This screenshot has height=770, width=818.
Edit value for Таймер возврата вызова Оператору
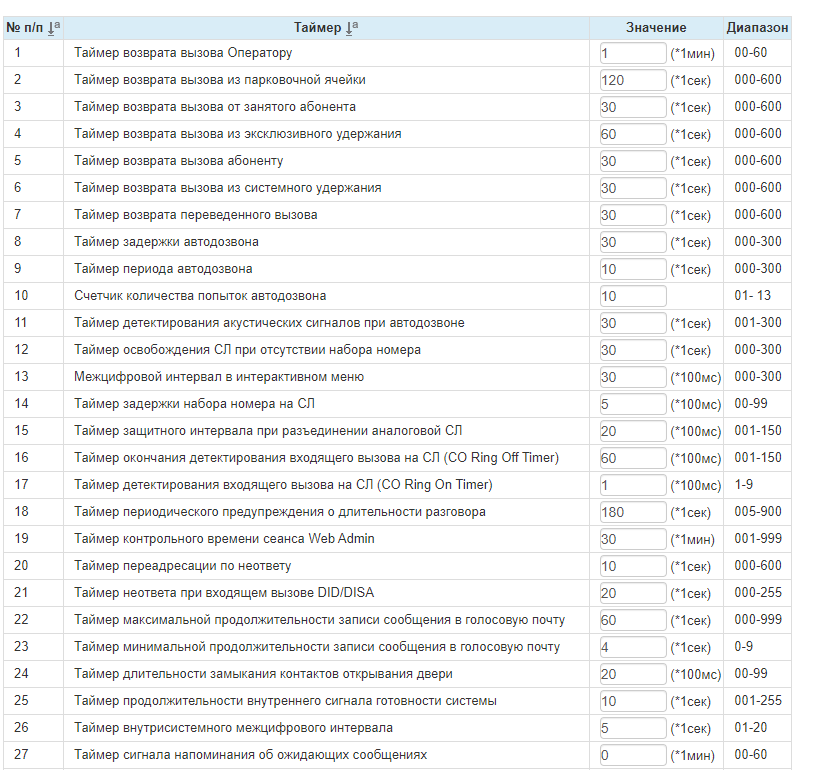point(633,53)
